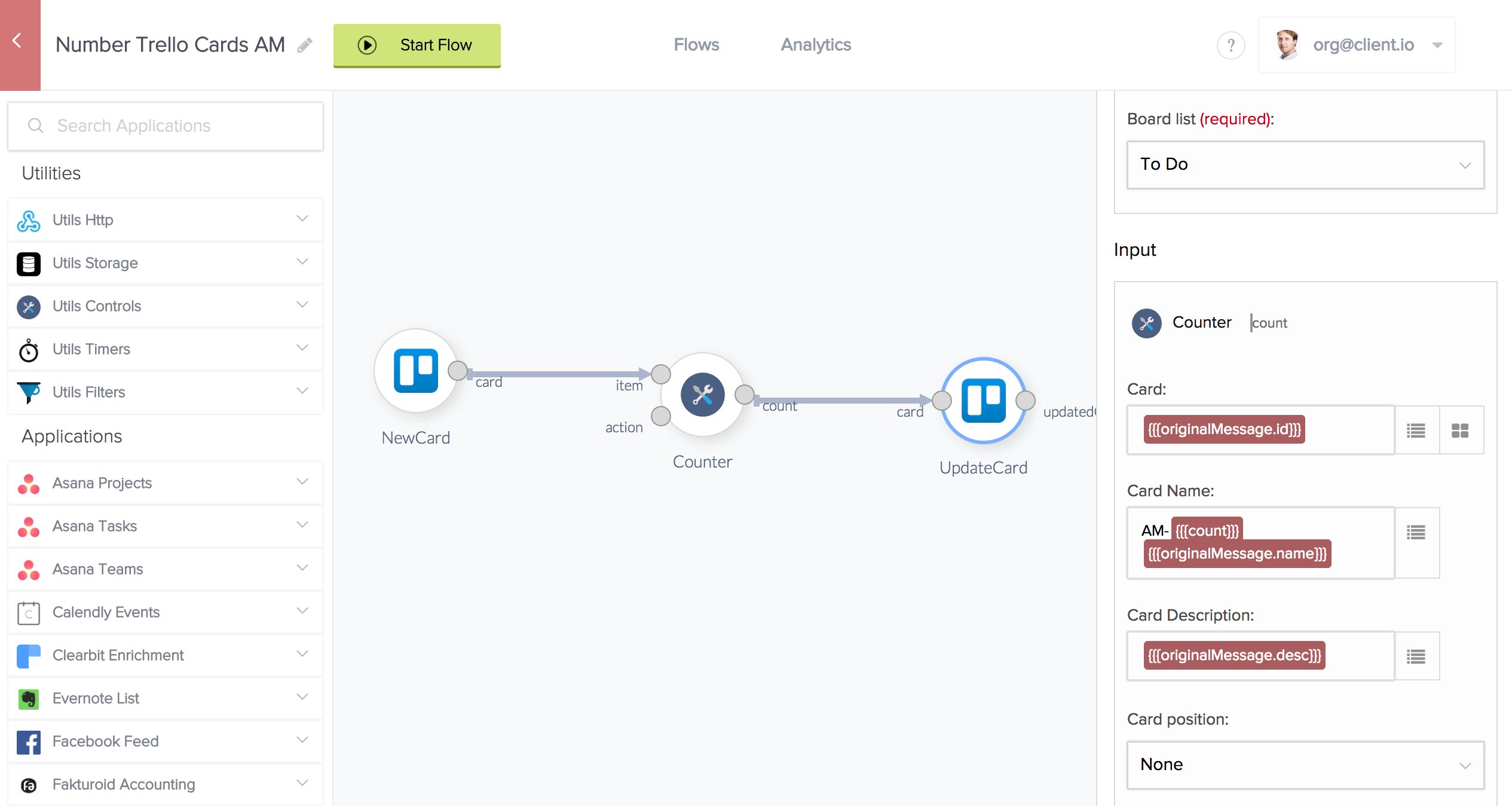This screenshot has height=806, width=1512.
Task: Click the Fakturoid Accounting icon
Action: 29,785
